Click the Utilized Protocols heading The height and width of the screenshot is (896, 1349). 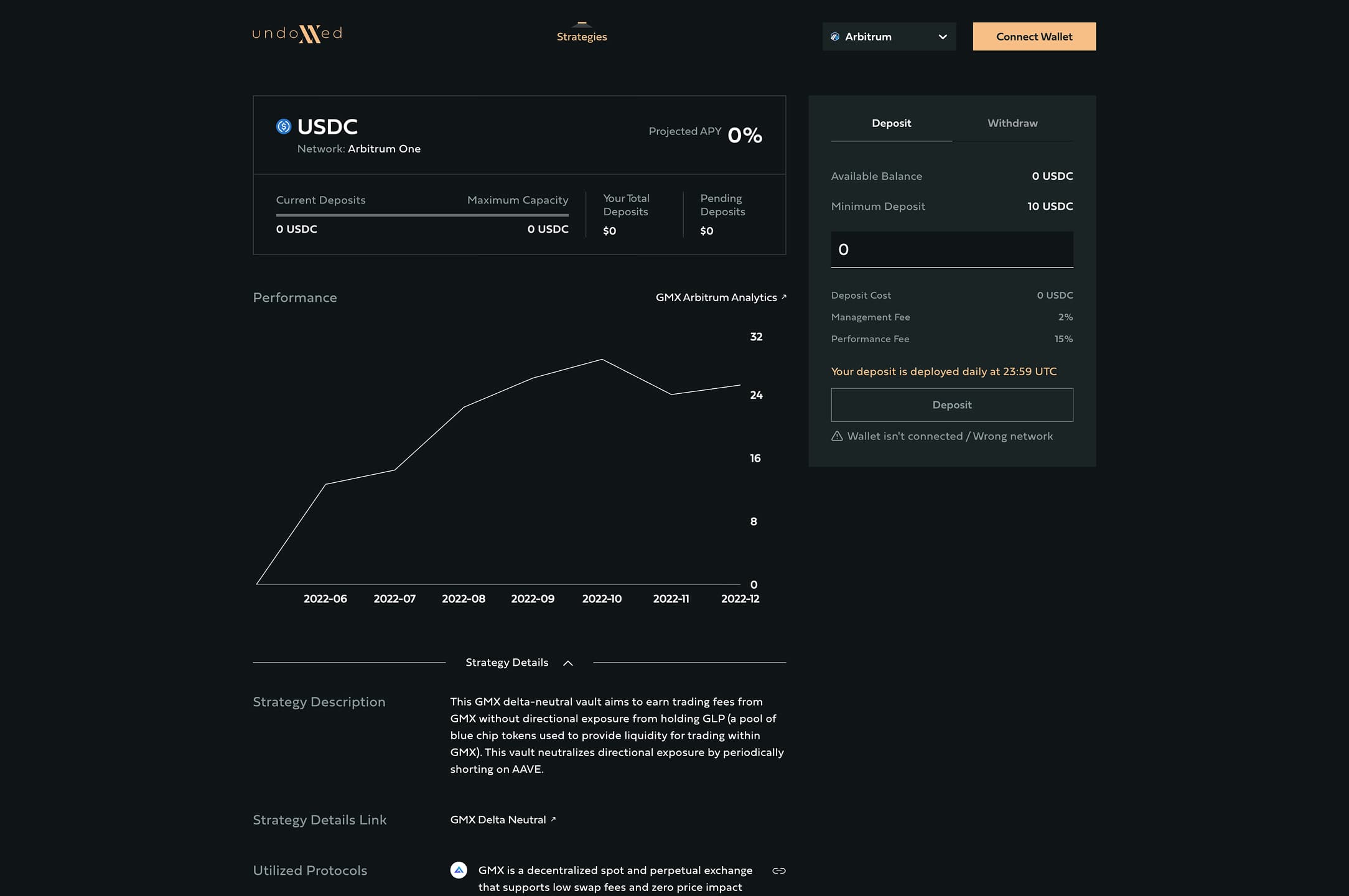pyautogui.click(x=310, y=870)
